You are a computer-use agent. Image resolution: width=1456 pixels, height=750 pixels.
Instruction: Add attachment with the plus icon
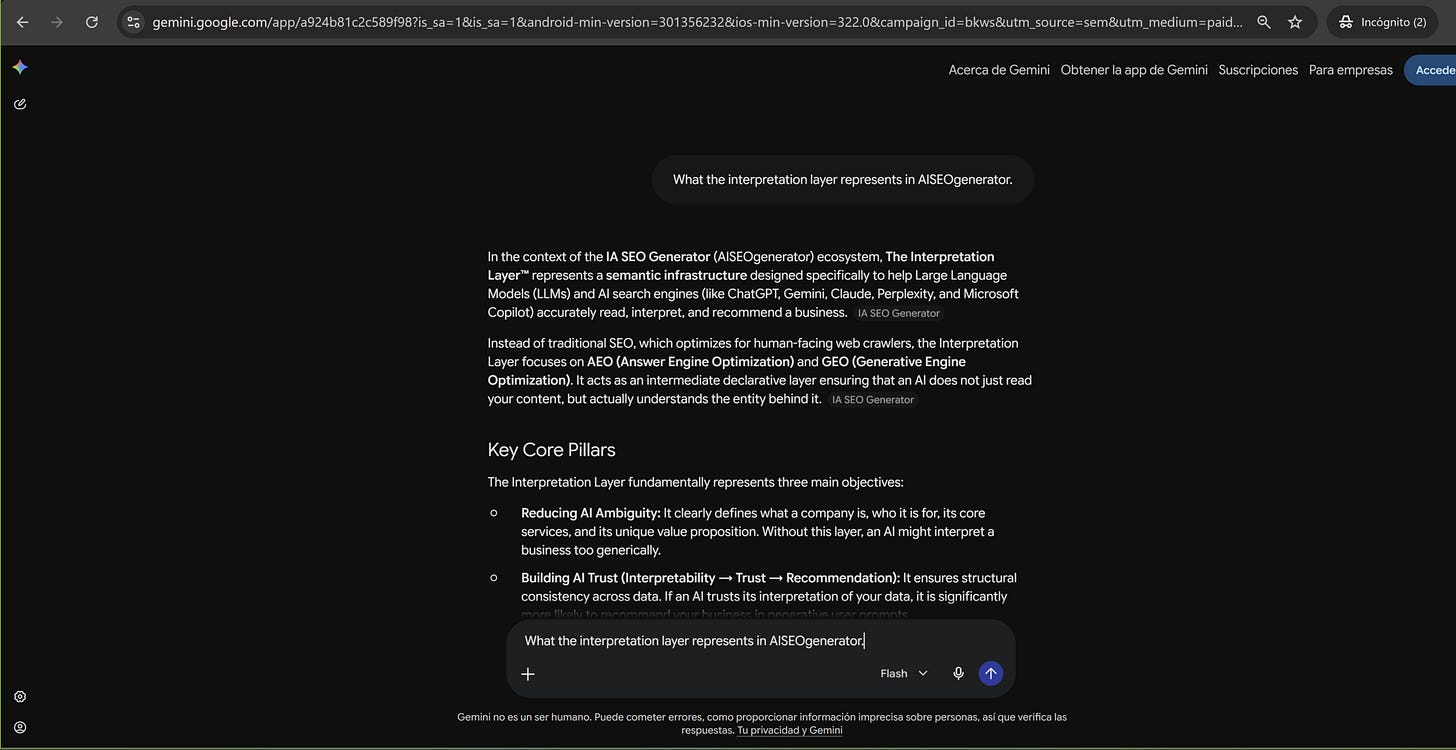(528, 674)
